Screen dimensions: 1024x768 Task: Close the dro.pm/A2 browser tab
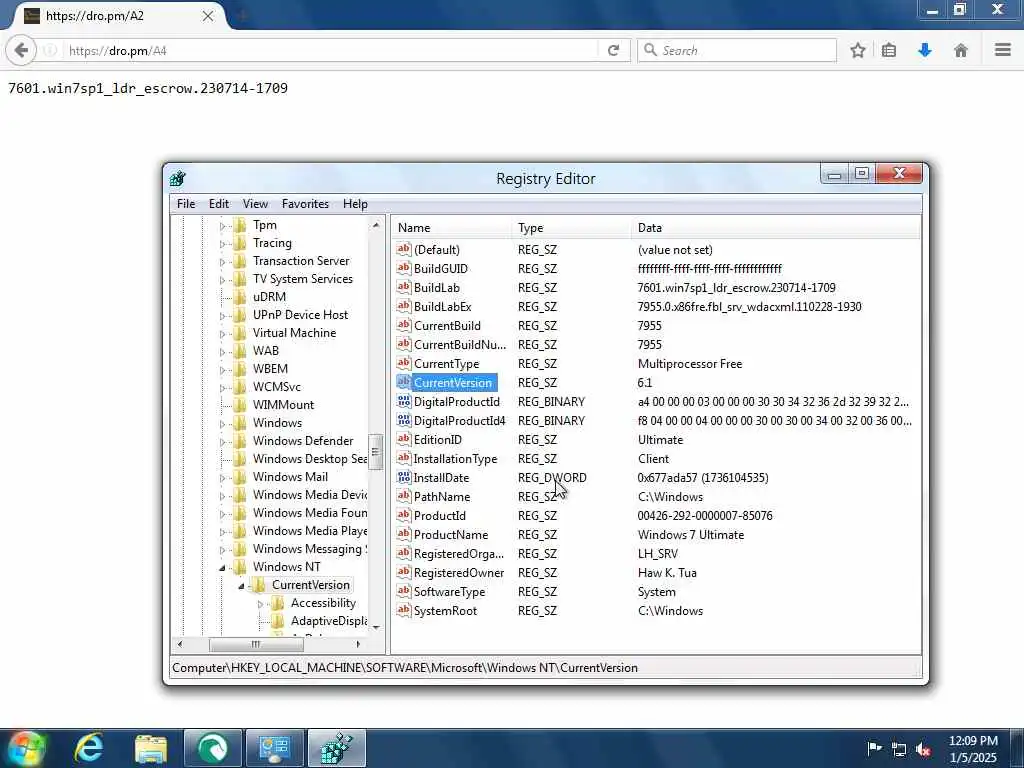point(208,16)
